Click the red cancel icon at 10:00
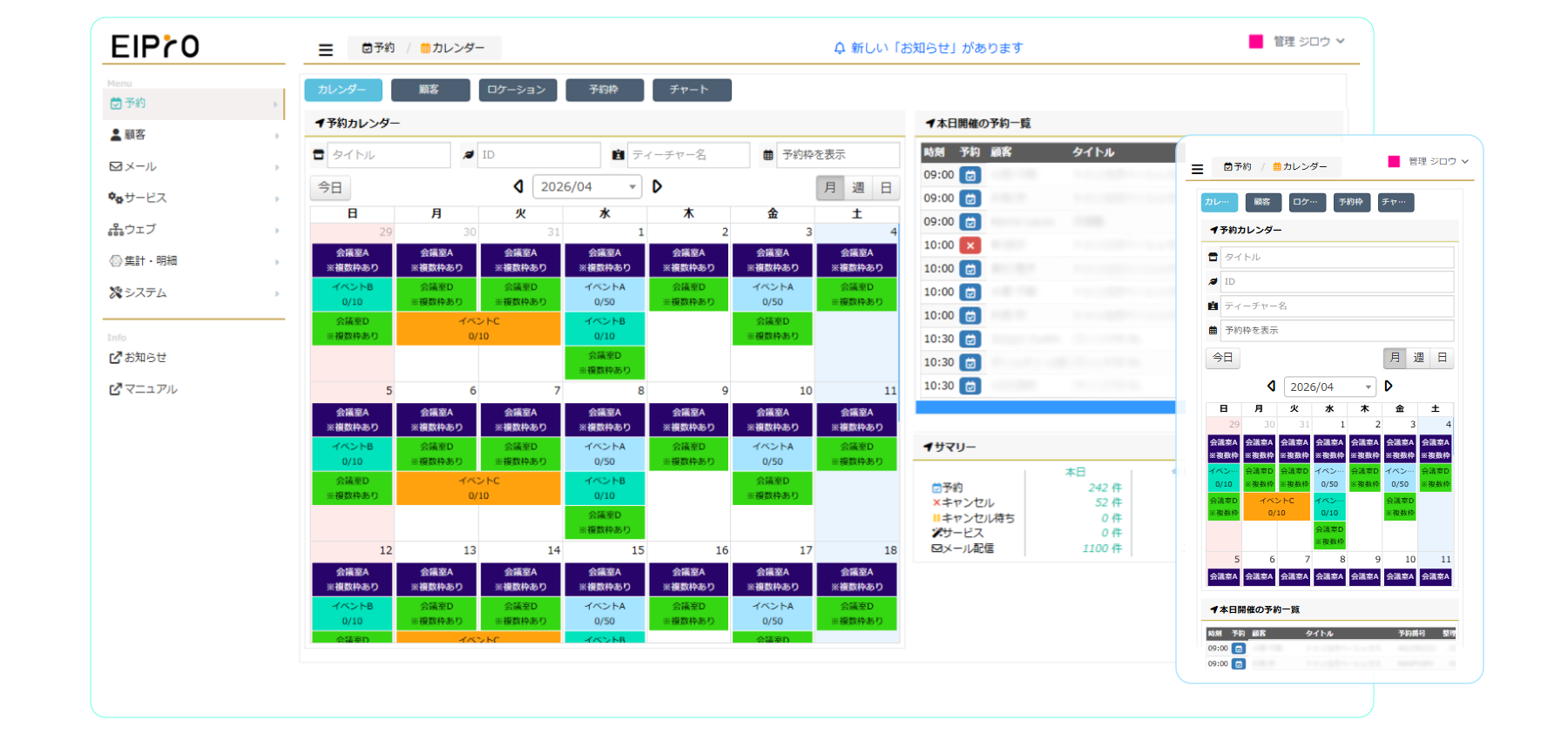Viewport: 1568px width, 740px height. (970, 246)
